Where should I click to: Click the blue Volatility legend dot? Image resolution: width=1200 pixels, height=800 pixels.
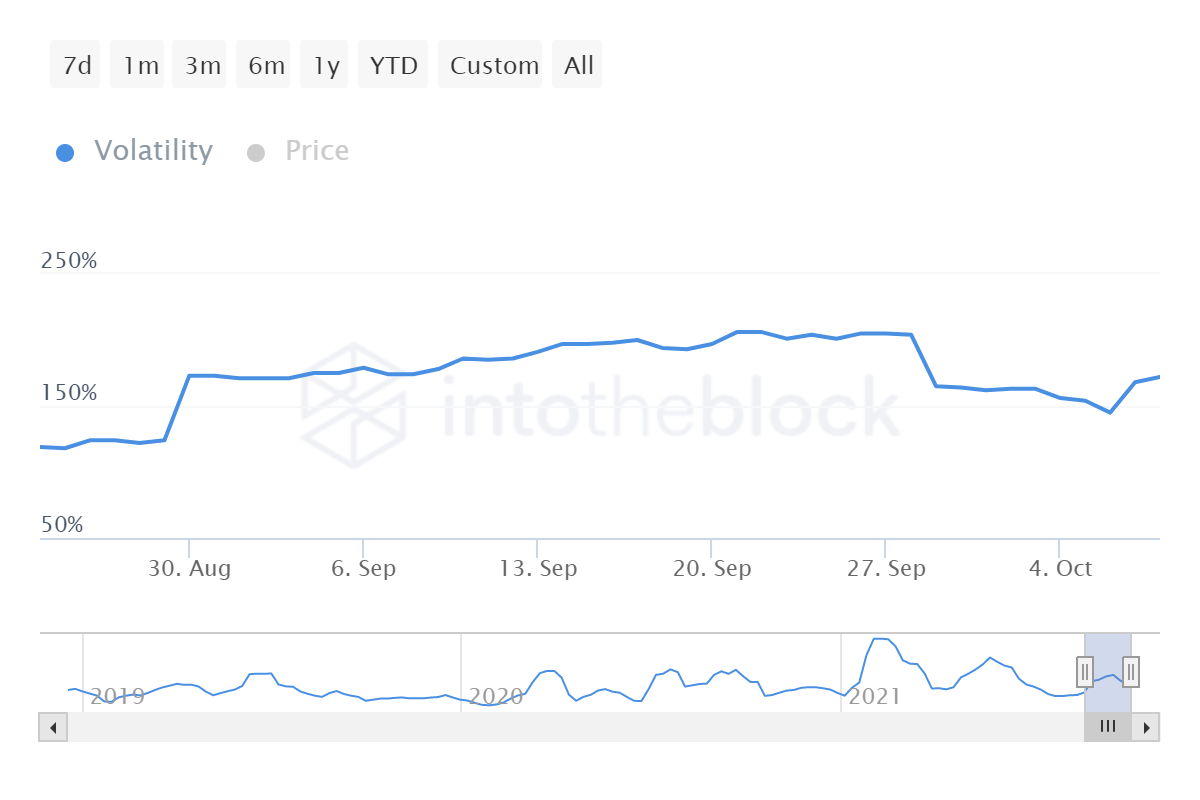pyautogui.click(x=65, y=153)
